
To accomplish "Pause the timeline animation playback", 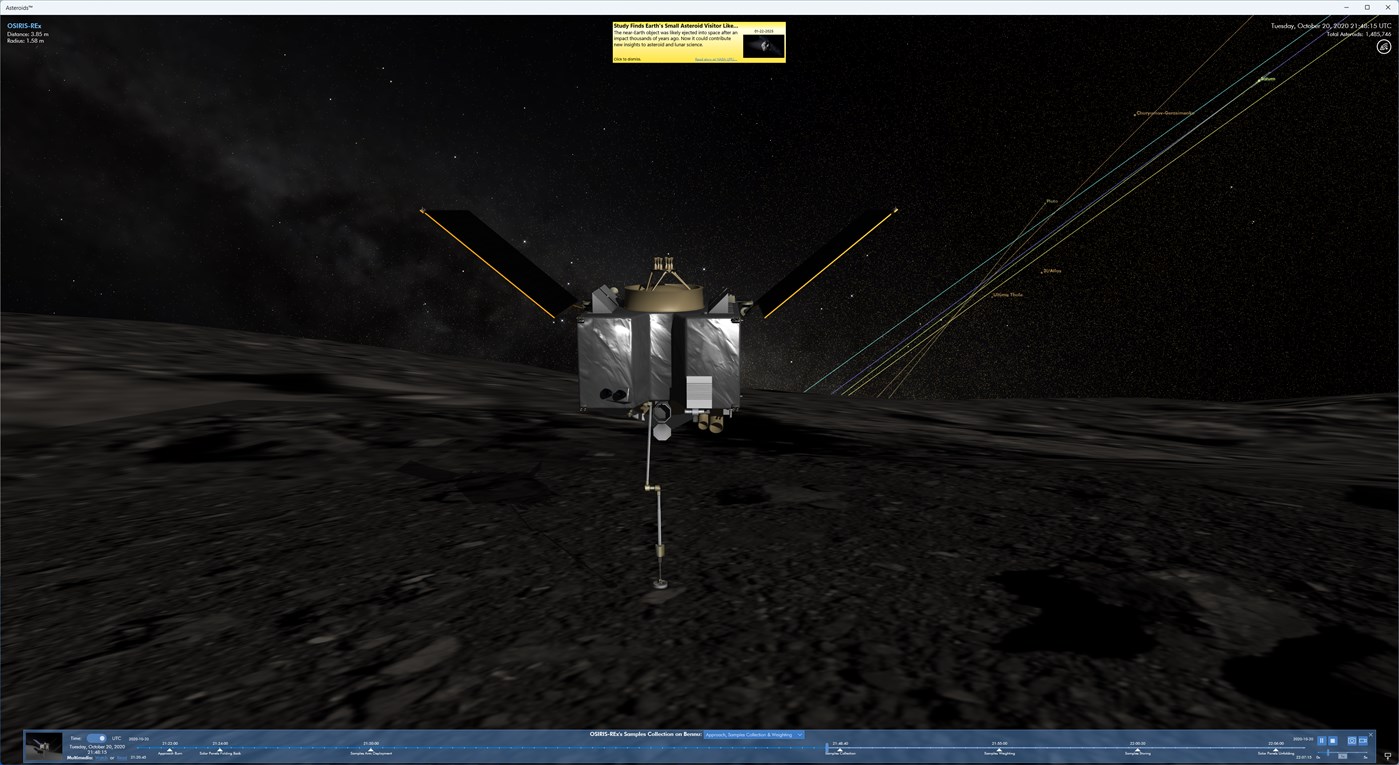I will click(1322, 740).
